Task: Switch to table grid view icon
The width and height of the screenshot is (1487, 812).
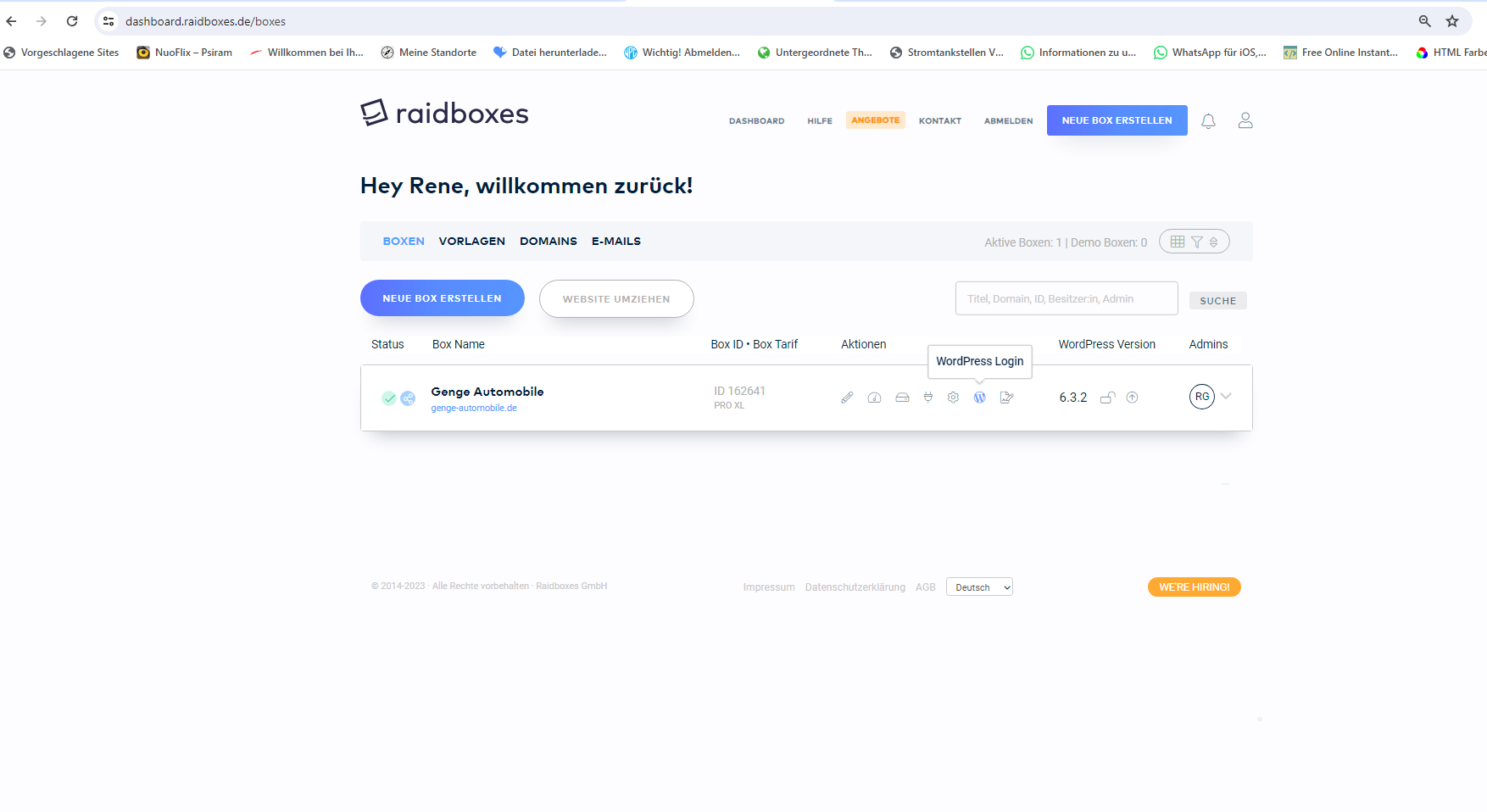Action: pyautogui.click(x=1178, y=242)
